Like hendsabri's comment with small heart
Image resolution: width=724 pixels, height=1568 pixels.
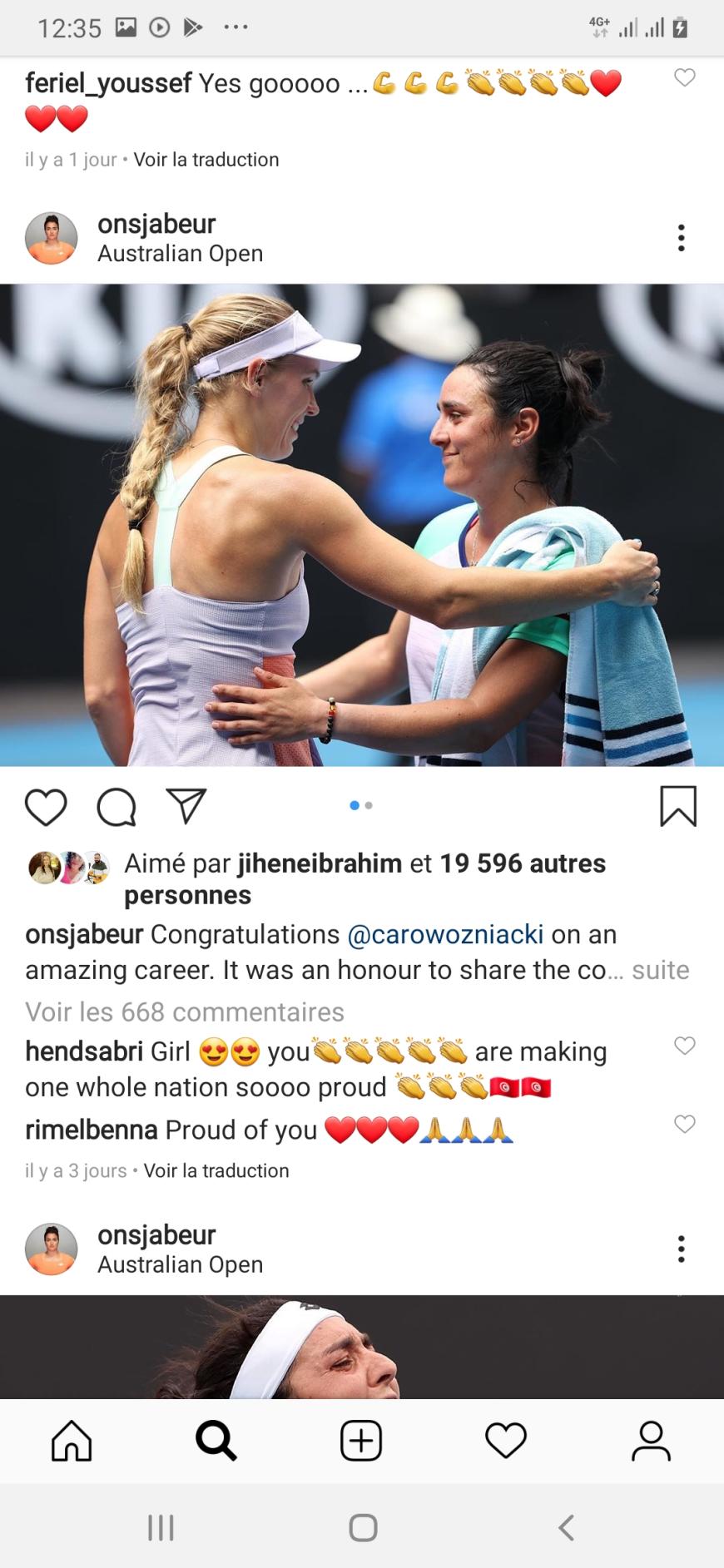pyautogui.click(x=685, y=1046)
